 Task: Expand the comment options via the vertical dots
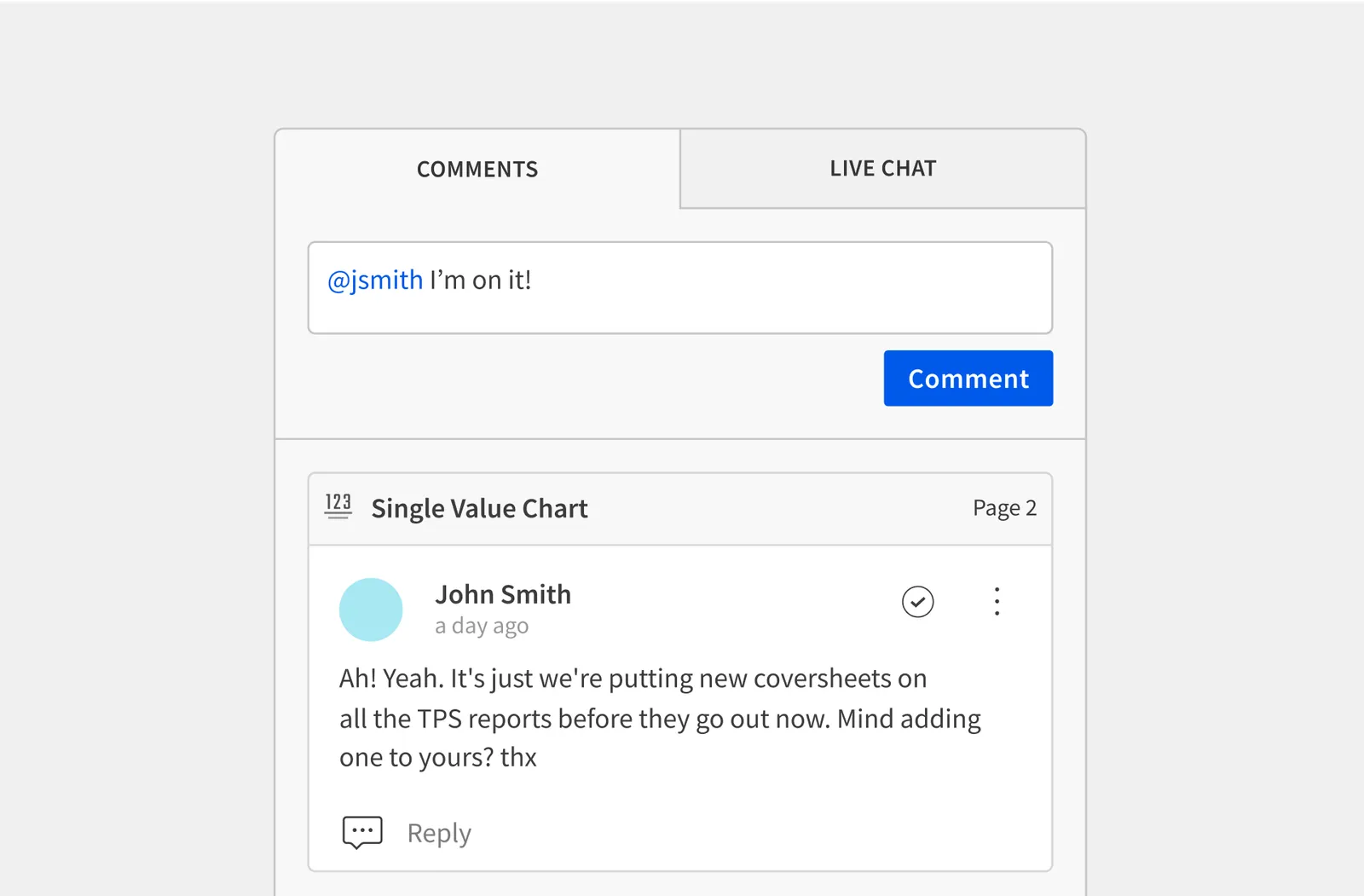(x=997, y=602)
